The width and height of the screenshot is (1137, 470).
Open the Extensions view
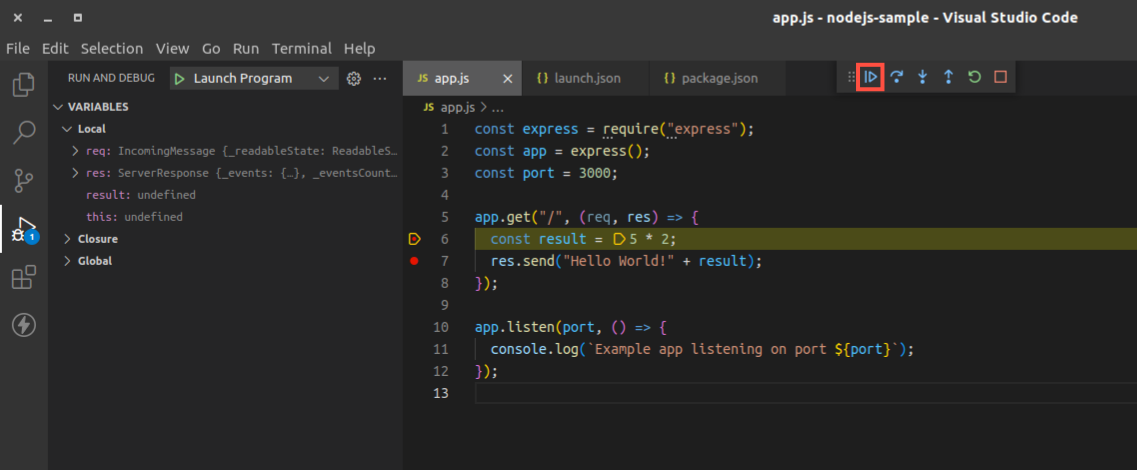[24, 277]
